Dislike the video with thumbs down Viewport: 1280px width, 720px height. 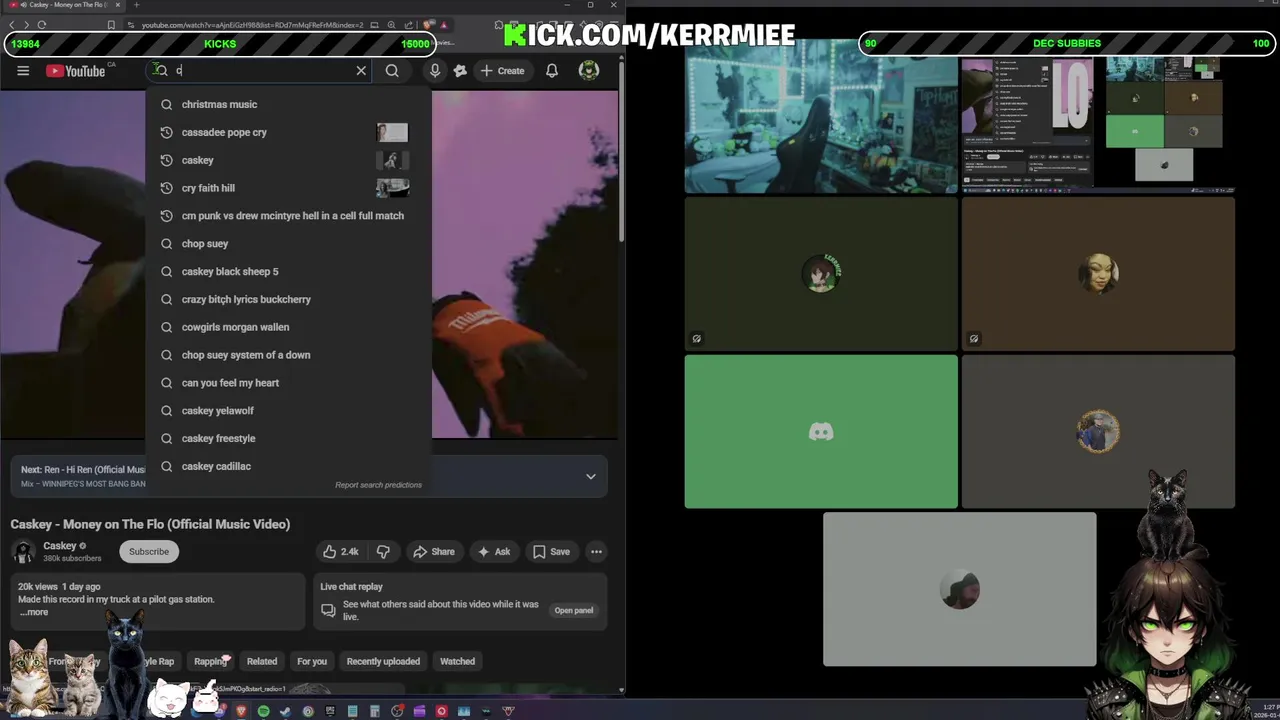[x=383, y=551]
